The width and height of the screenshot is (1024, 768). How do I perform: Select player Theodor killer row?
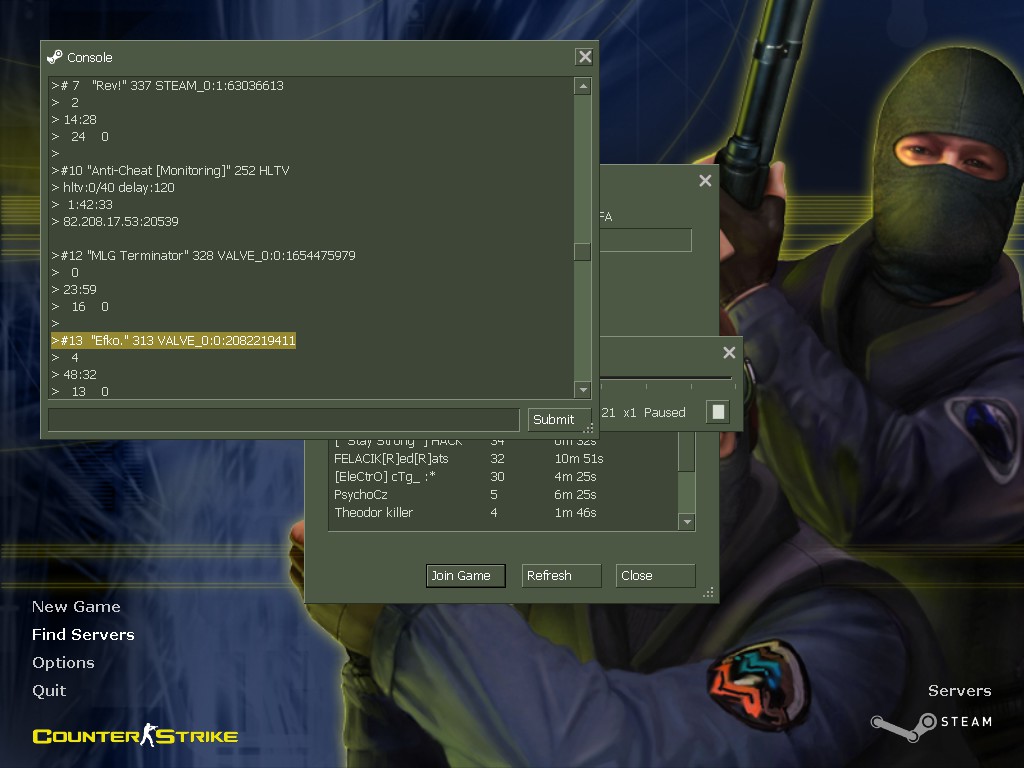pyautogui.click(x=503, y=513)
